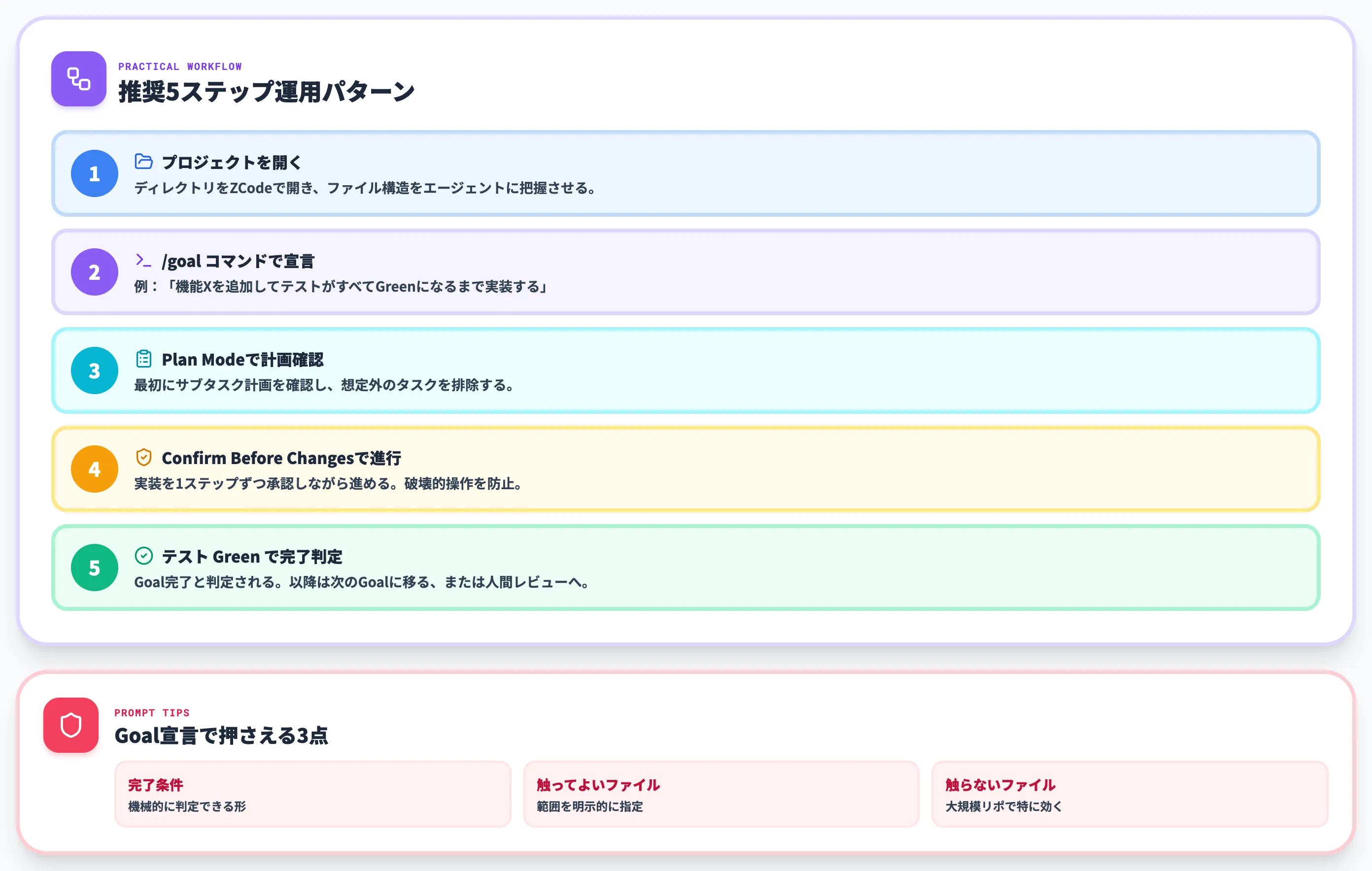Click the terminal prompt icon next to /goal

coord(143,260)
